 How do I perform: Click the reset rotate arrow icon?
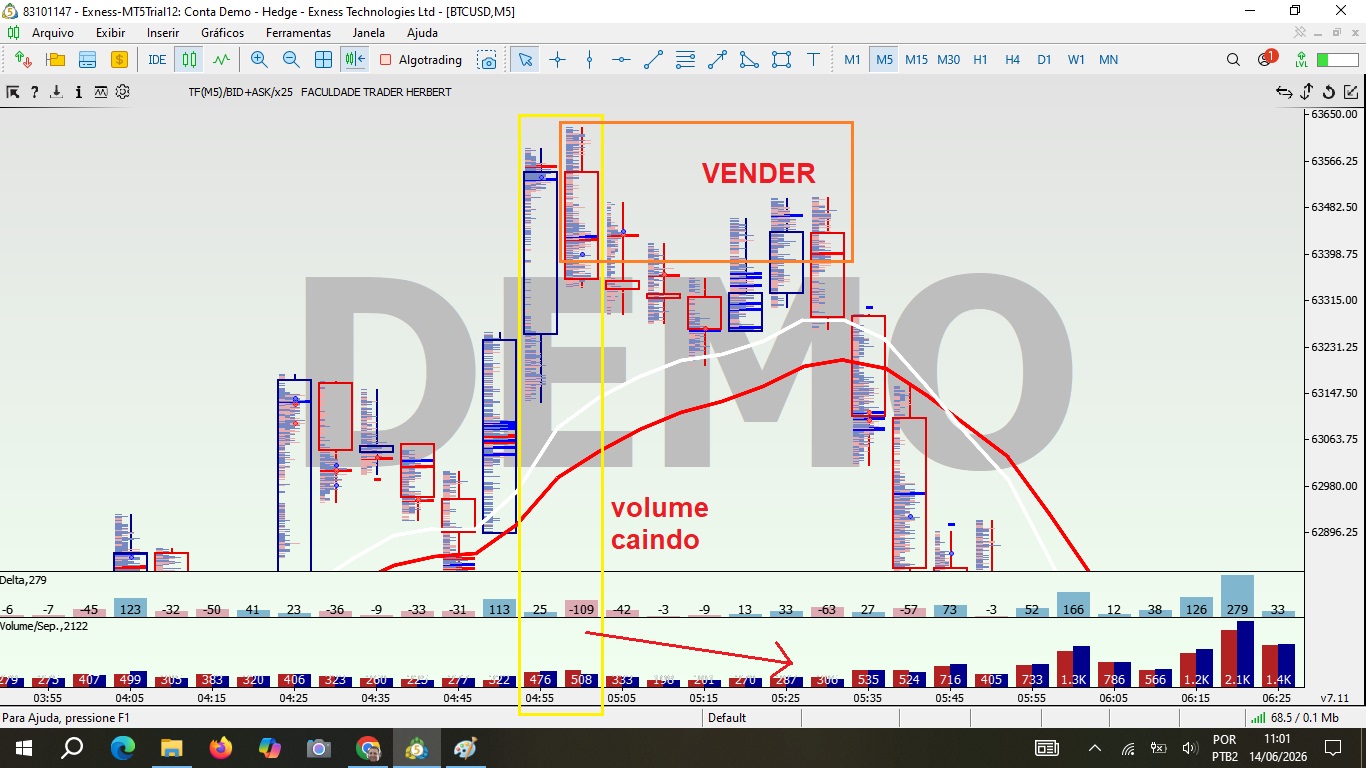pyautogui.click(x=1329, y=93)
